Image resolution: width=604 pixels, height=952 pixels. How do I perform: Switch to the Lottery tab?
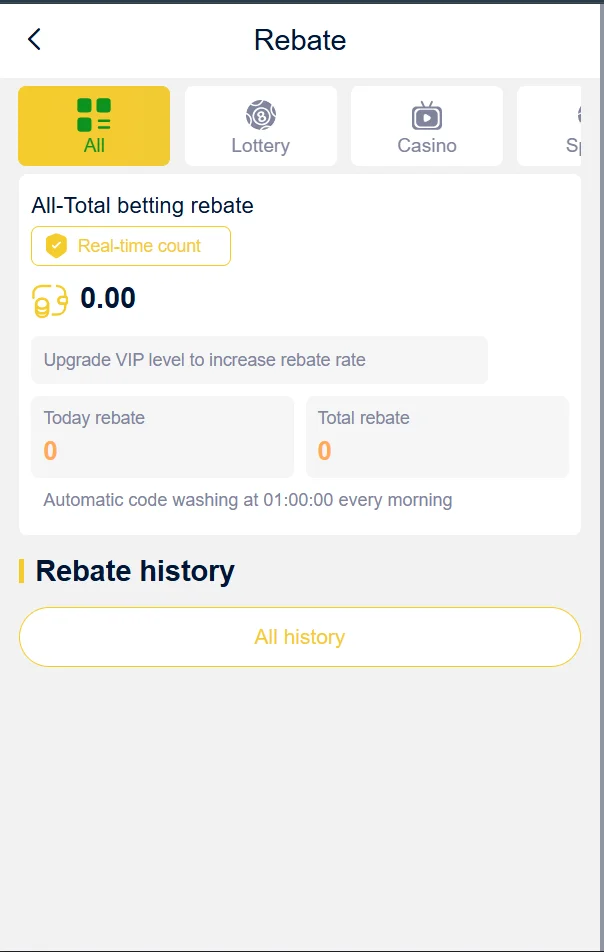[261, 146]
